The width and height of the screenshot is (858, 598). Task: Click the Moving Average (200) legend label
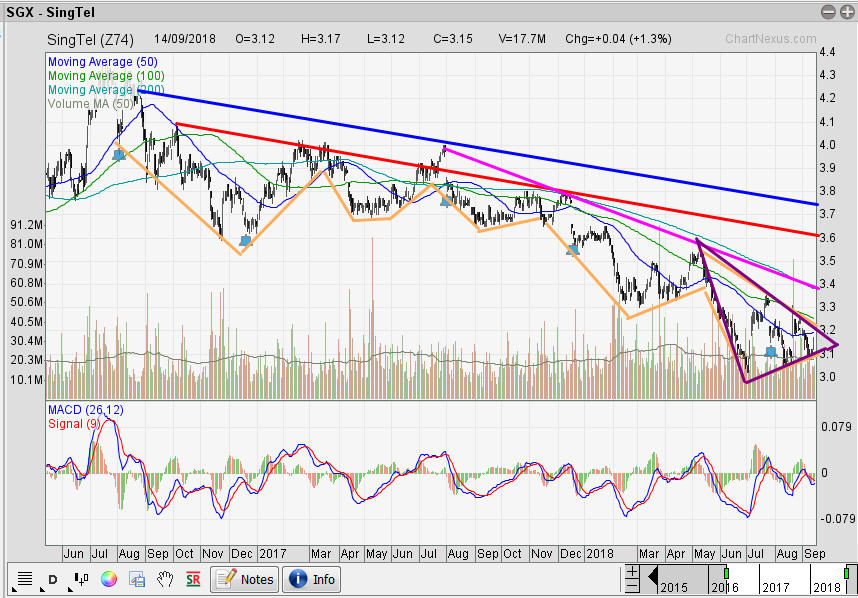tap(106, 90)
